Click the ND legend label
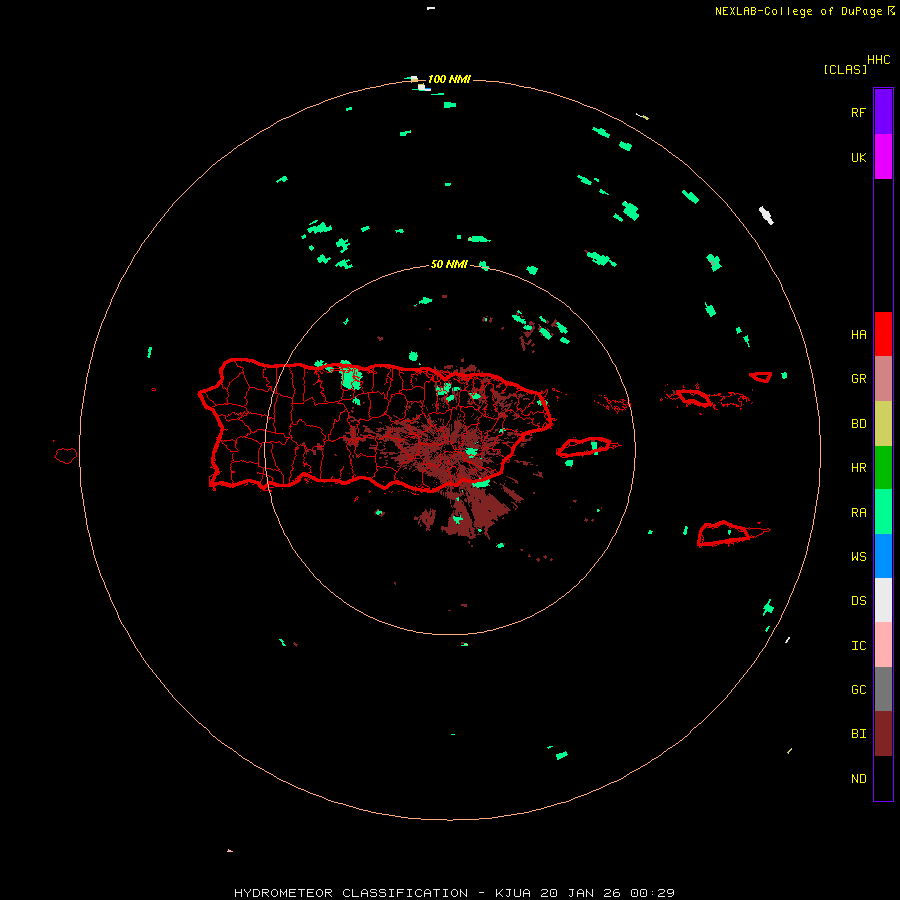This screenshot has width=900, height=900. pyautogui.click(x=858, y=778)
